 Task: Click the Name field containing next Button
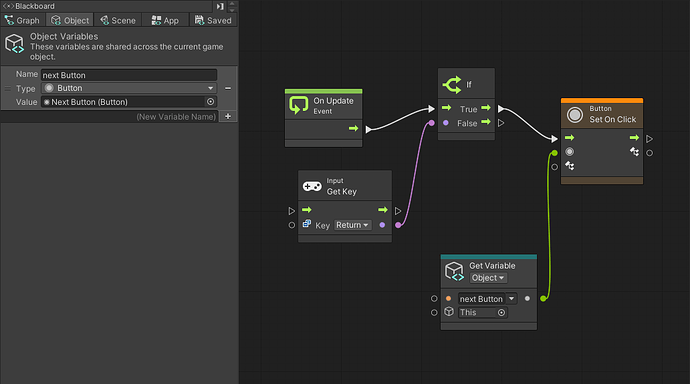tap(129, 75)
